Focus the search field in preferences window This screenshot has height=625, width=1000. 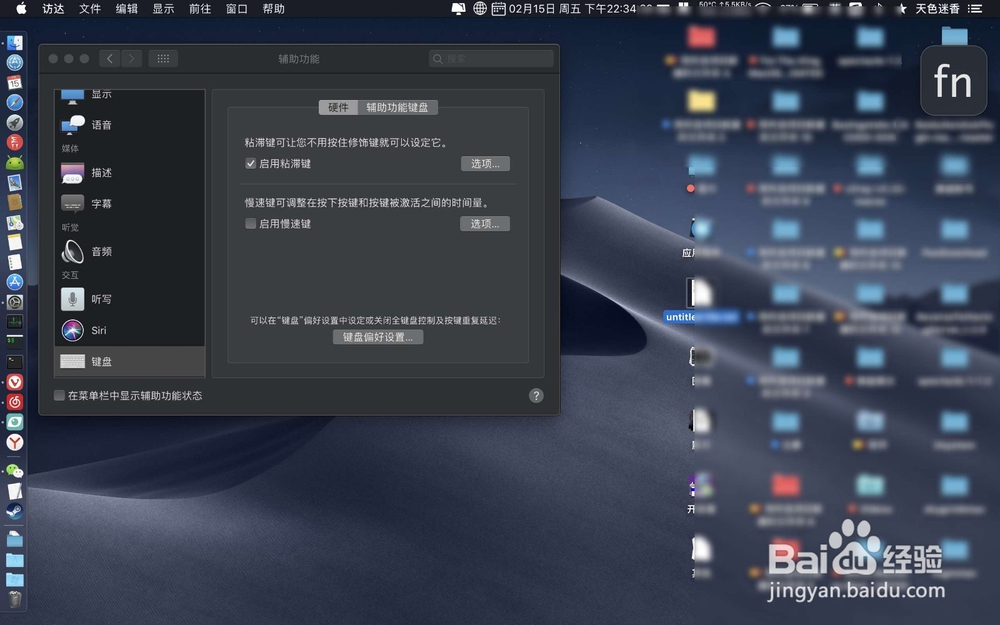click(491, 59)
